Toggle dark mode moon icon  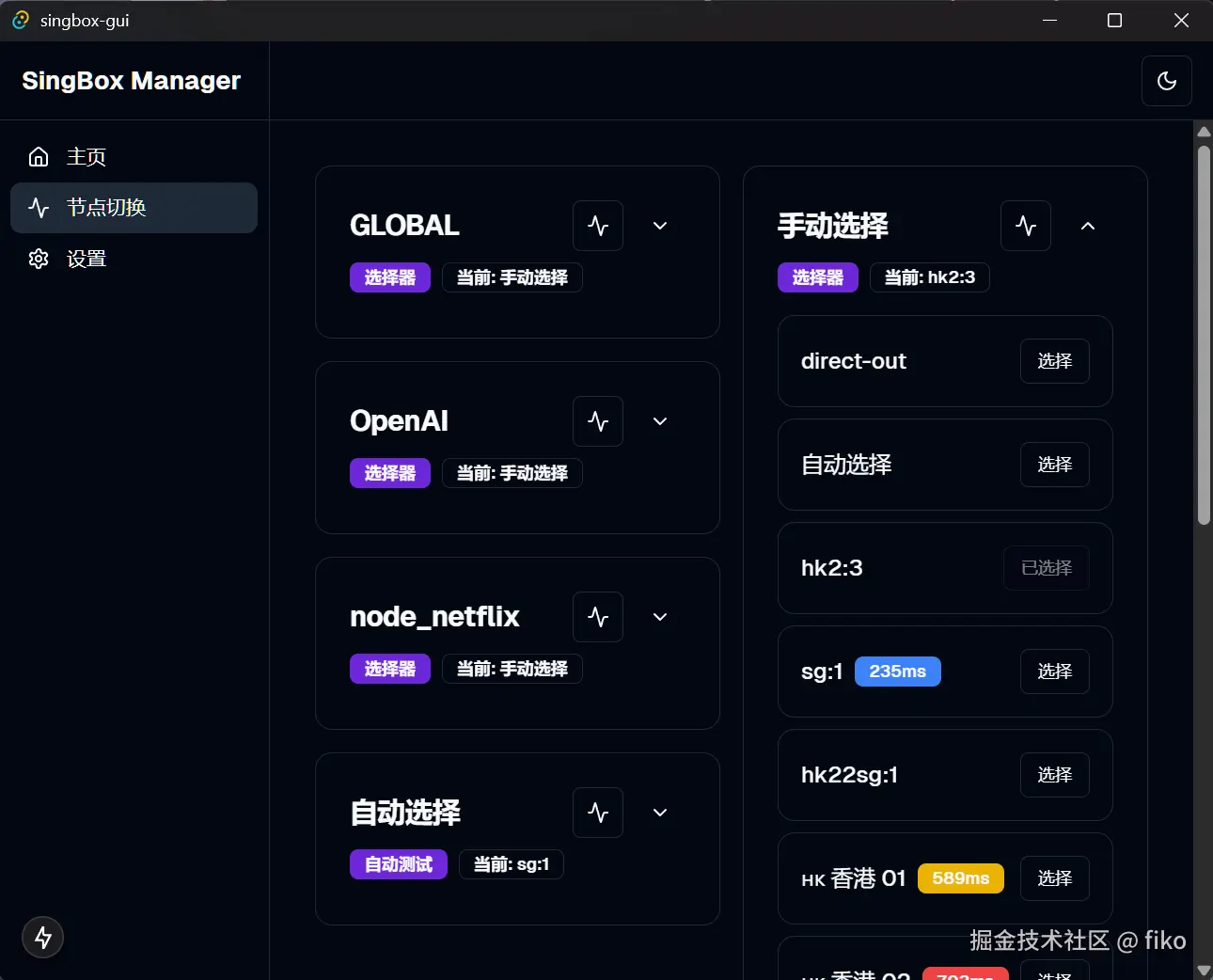pyautogui.click(x=1167, y=81)
